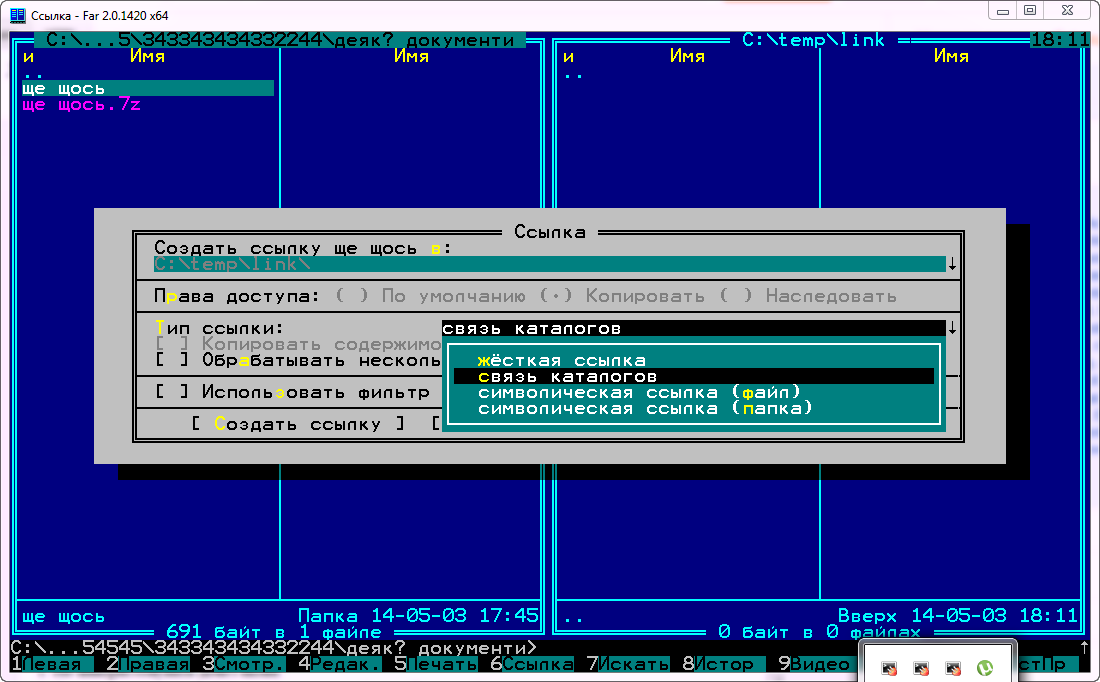Pick символическая ссылка (файл) in the list
Viewport: 1100px width, 682px height.
[x=639, y=392]
